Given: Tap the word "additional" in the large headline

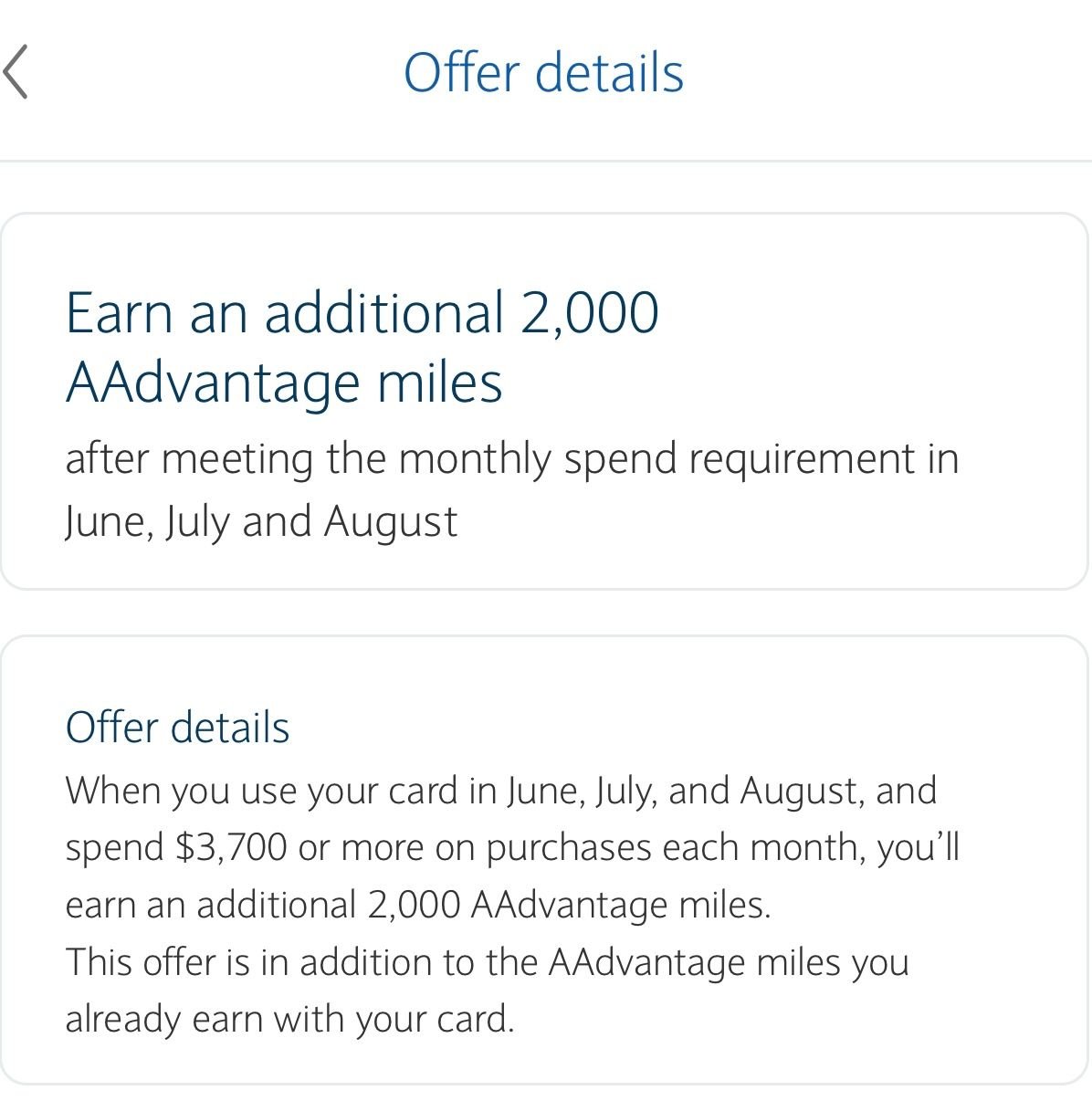Looking at the screenshot, I should tap(384, 313).
